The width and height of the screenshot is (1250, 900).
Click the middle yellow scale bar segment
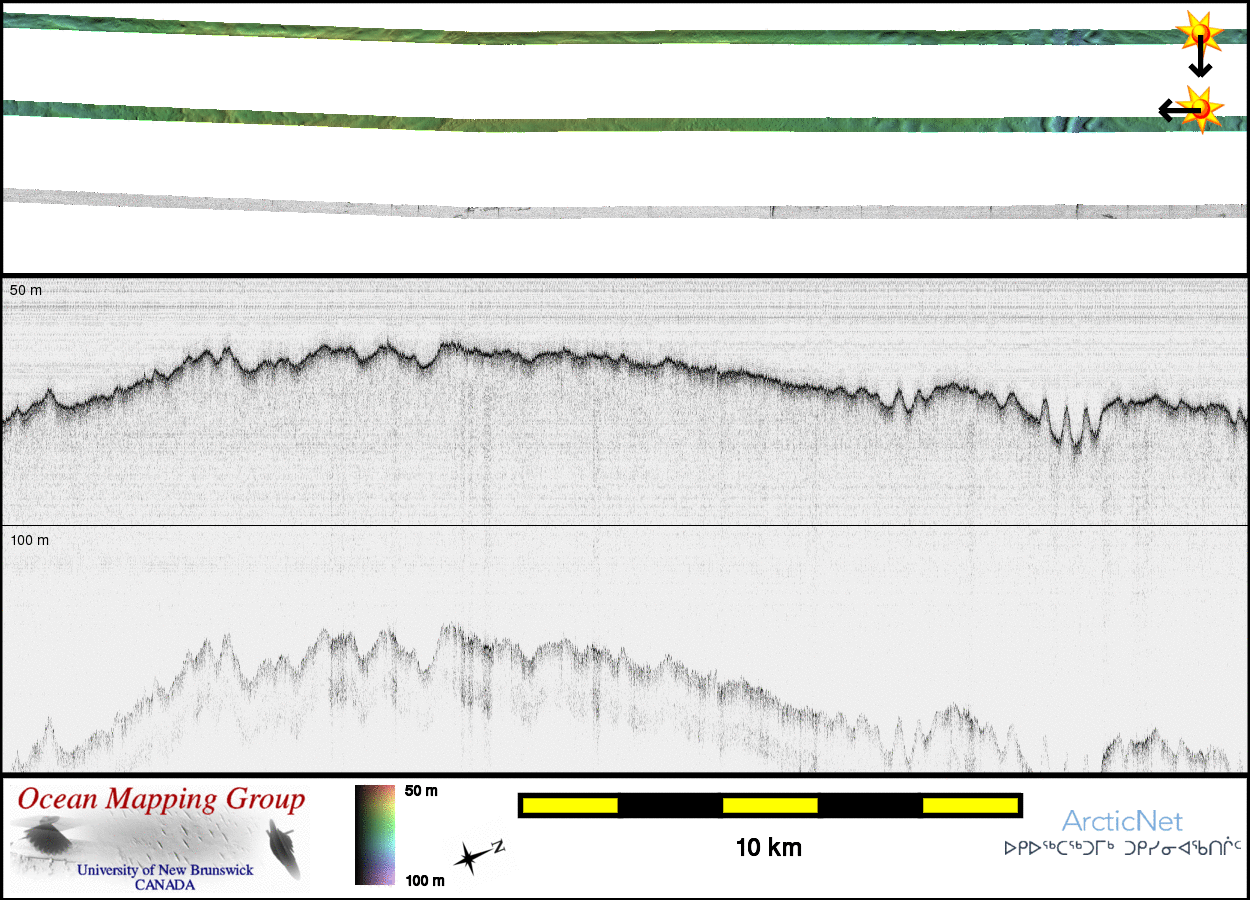pyautogui.click(x=770, y=805)
